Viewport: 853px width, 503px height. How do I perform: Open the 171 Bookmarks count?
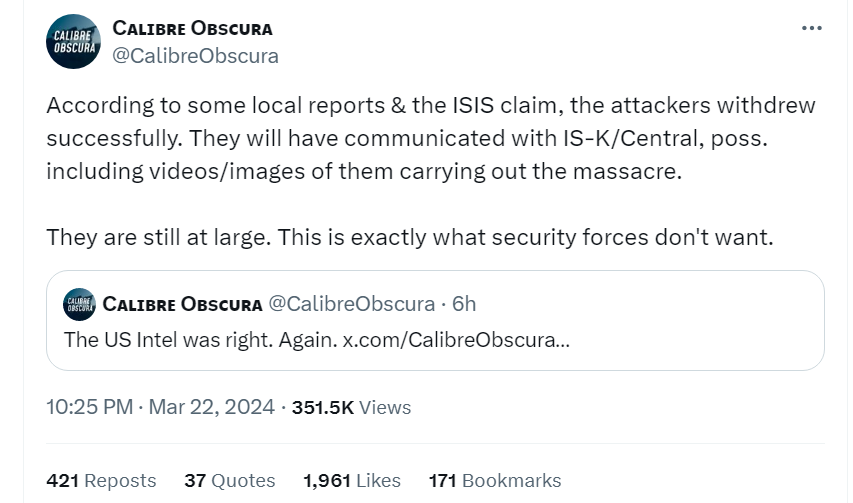(x=495, y=481)
